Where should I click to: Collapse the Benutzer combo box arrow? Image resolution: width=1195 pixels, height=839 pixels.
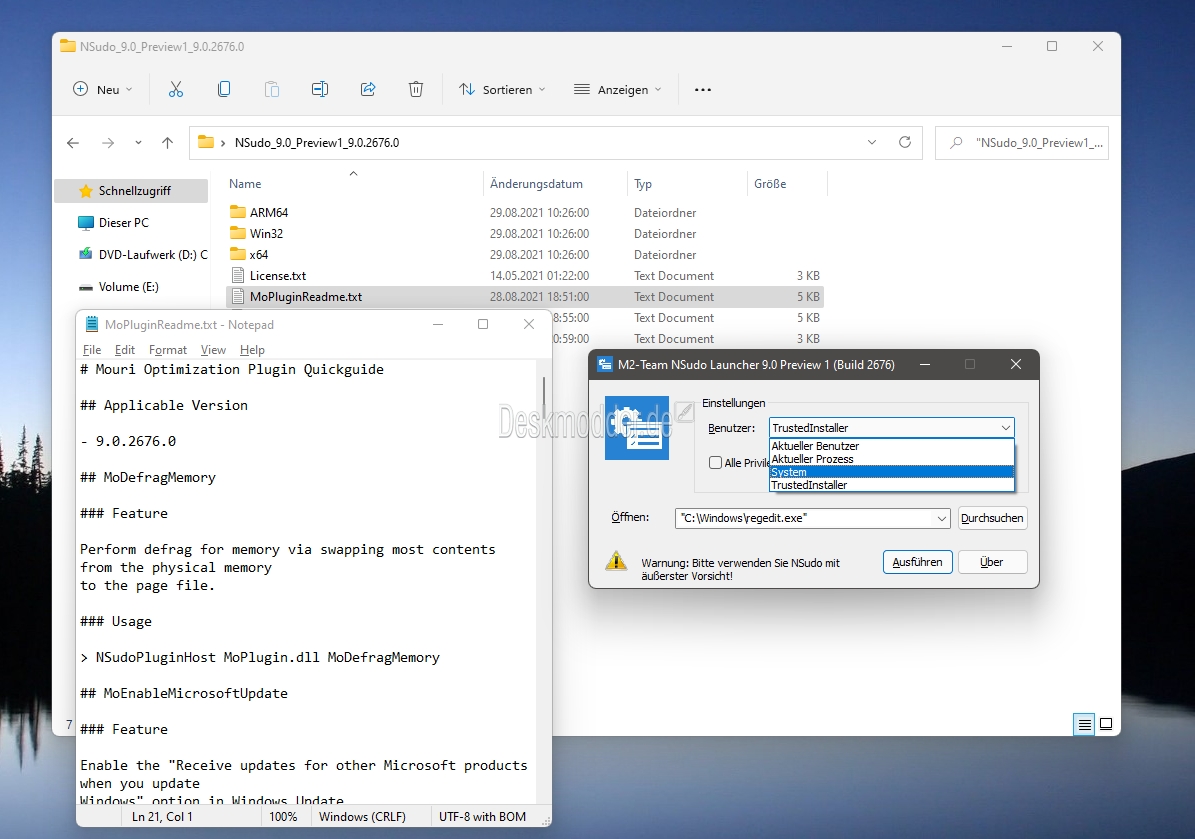click(1006, 428)
